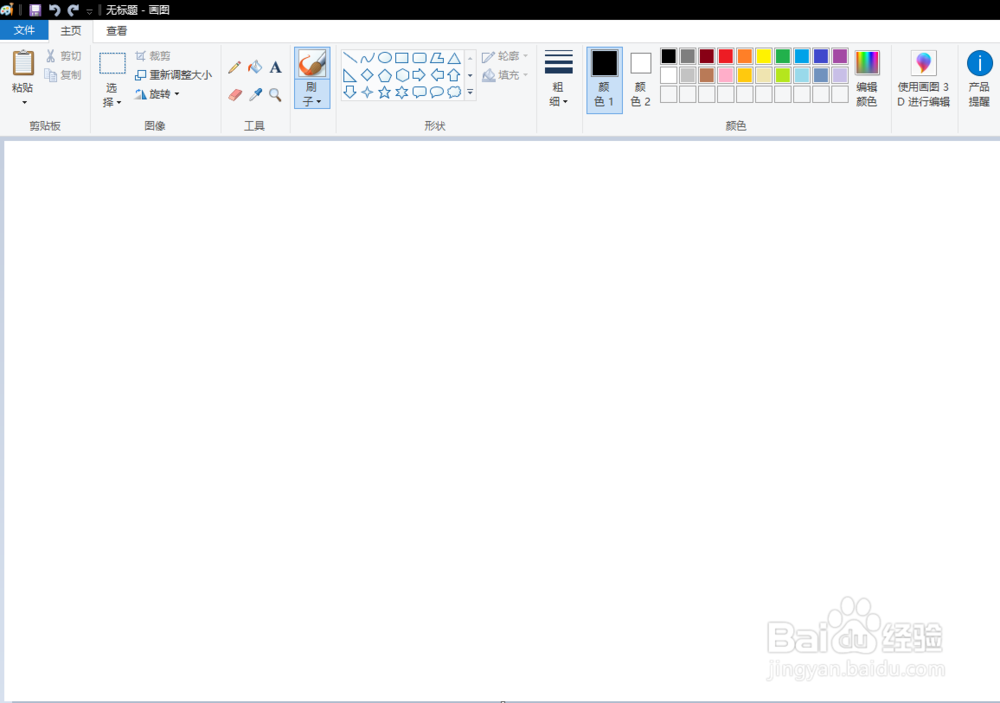This screenshot has width=1000, height=703.
Task: Select the Text tool (A)
Action: (x=276, y=67)
